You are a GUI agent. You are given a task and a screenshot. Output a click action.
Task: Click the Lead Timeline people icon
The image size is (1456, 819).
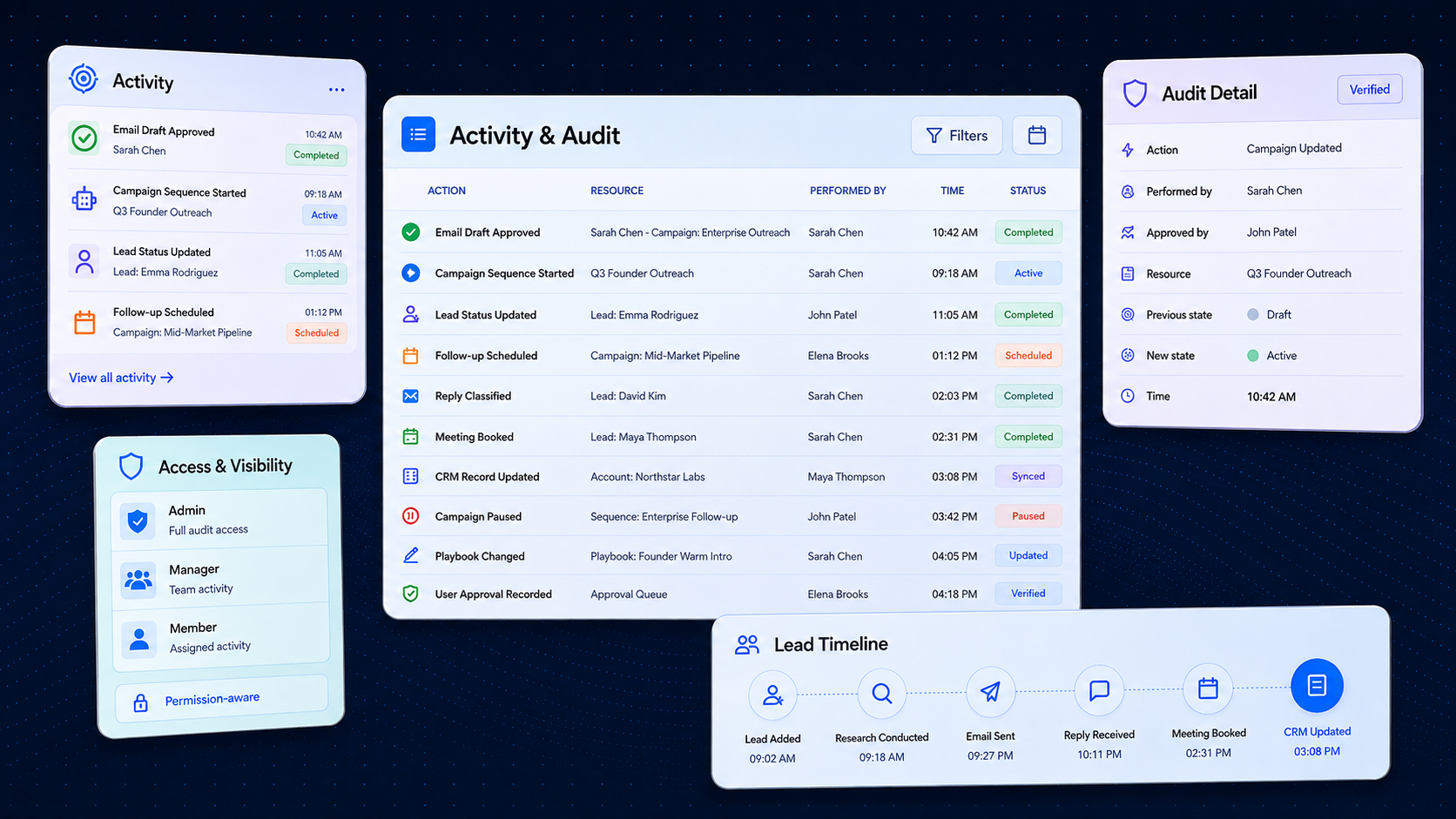coord(747,645)
